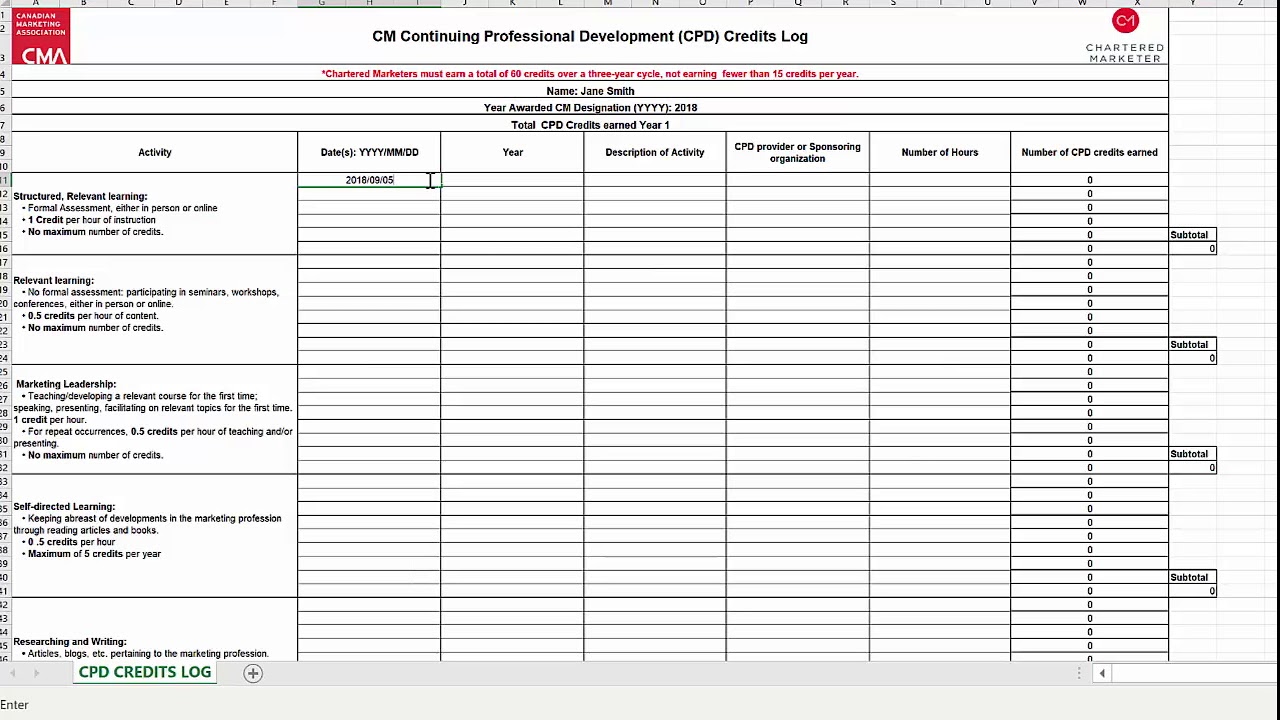Add a new sheet with plus icon

coord(253,673)
